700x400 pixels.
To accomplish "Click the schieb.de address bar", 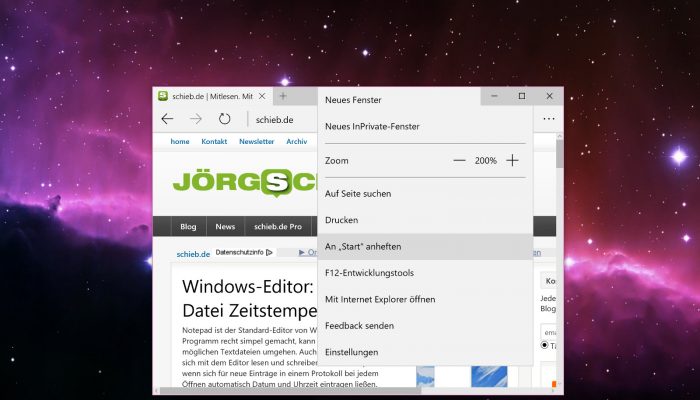I will pyautogui.click(x=284, y=120).
